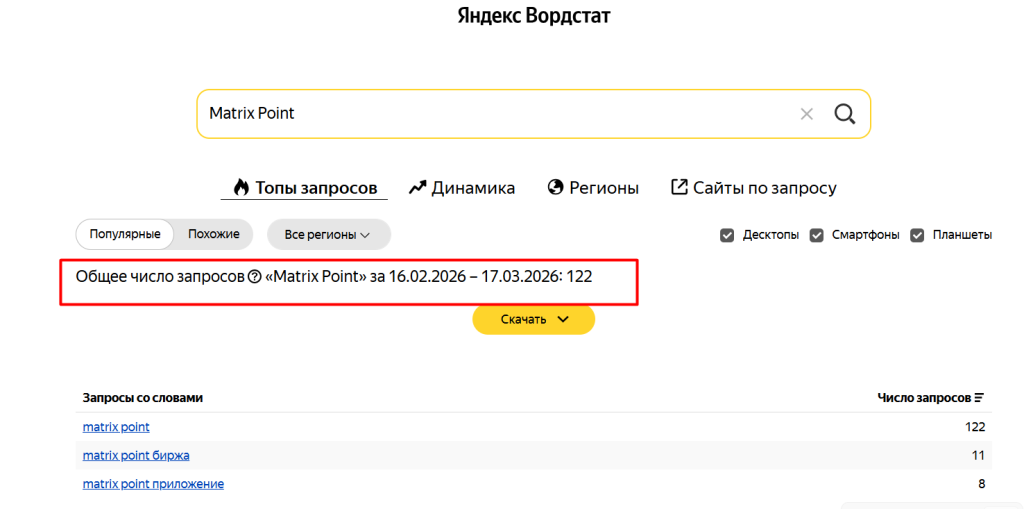Viewport: 1024px width, 509px height.
Task: Open the matrix point биржа link
Action: [x=136, y=455]
